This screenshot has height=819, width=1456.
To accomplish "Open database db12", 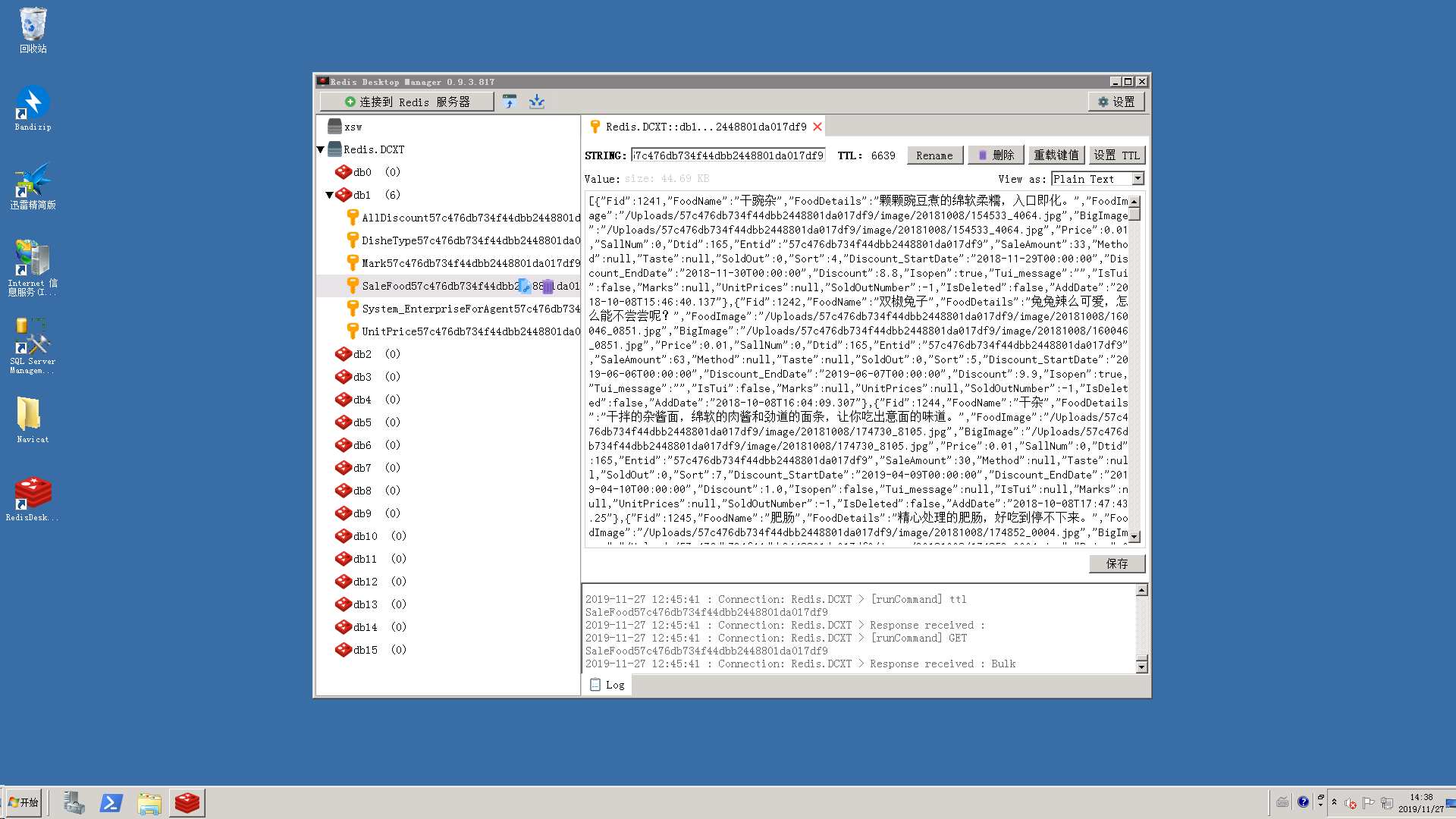I will click(371, 582).
